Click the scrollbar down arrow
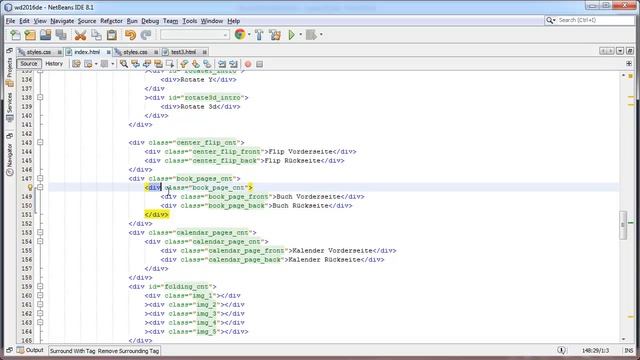640x360 pixels. pos(623,339)
